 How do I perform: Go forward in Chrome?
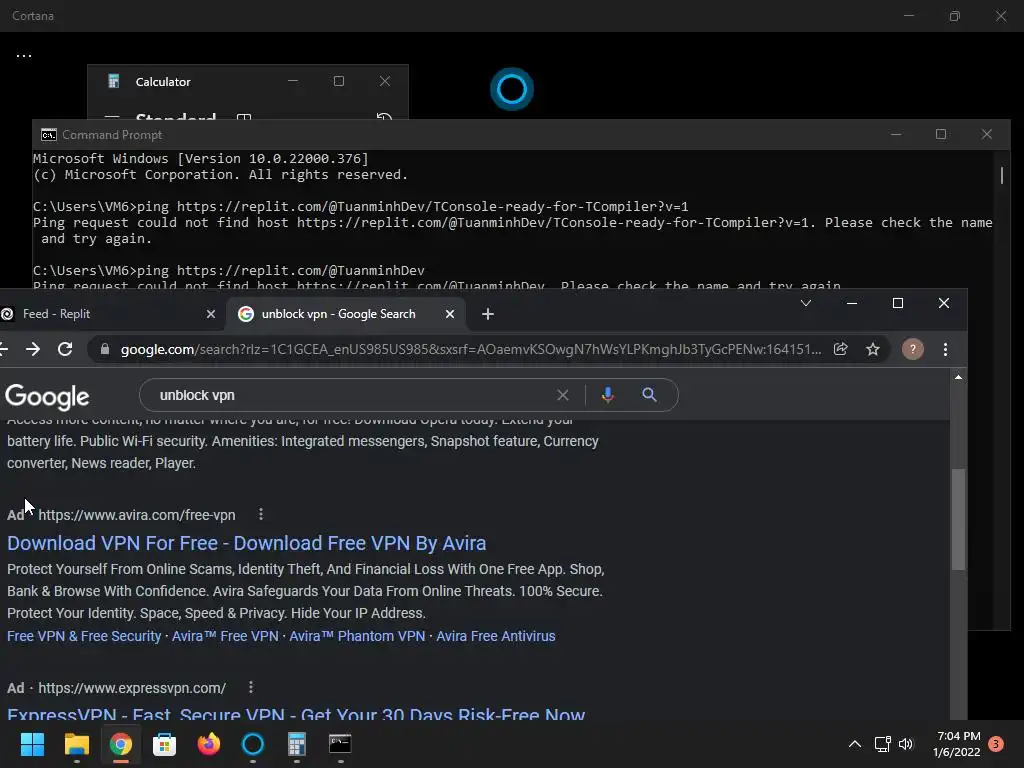coord(33,349)
